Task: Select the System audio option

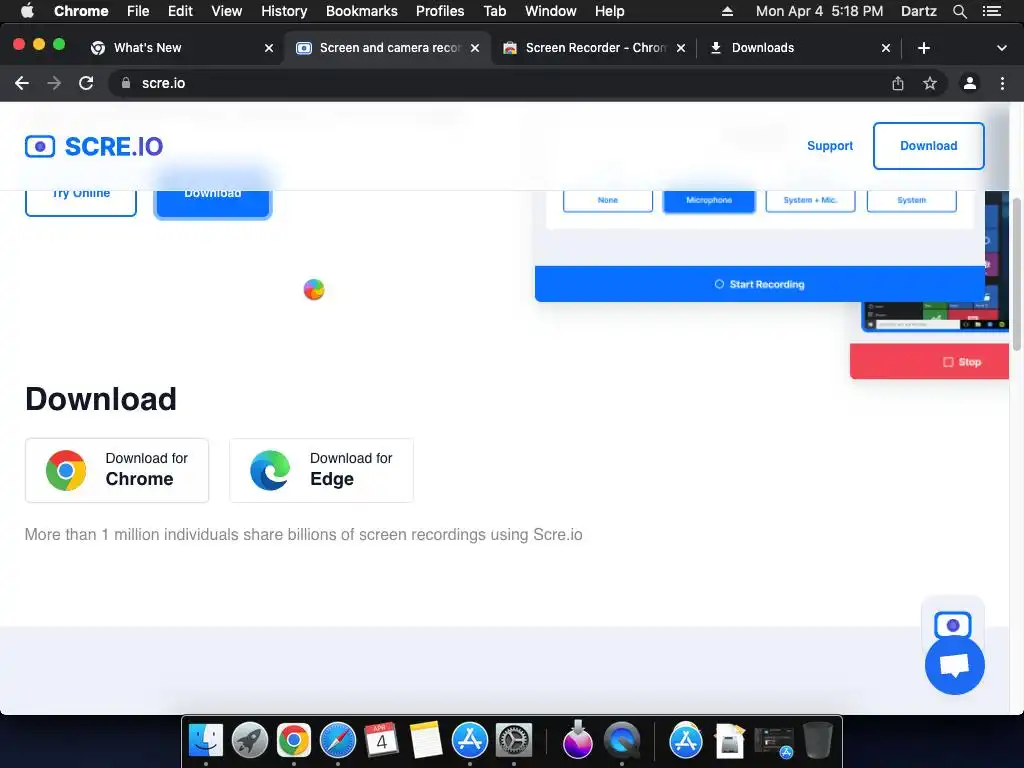Action: pyautogui.click(x=911, y=200)
